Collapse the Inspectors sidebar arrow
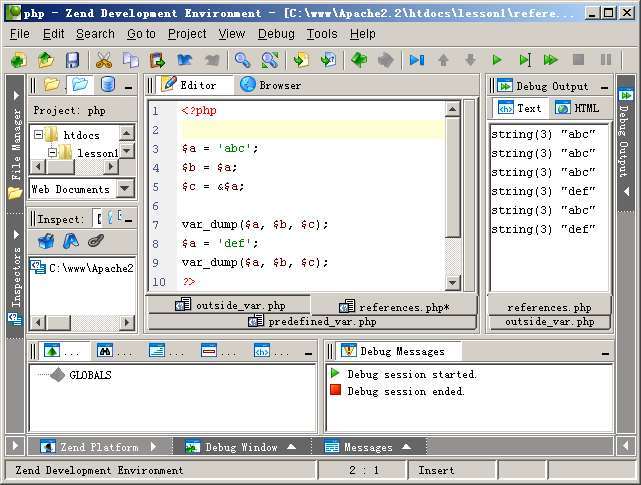This screenshot has width=641, height=485. [16, 234]
